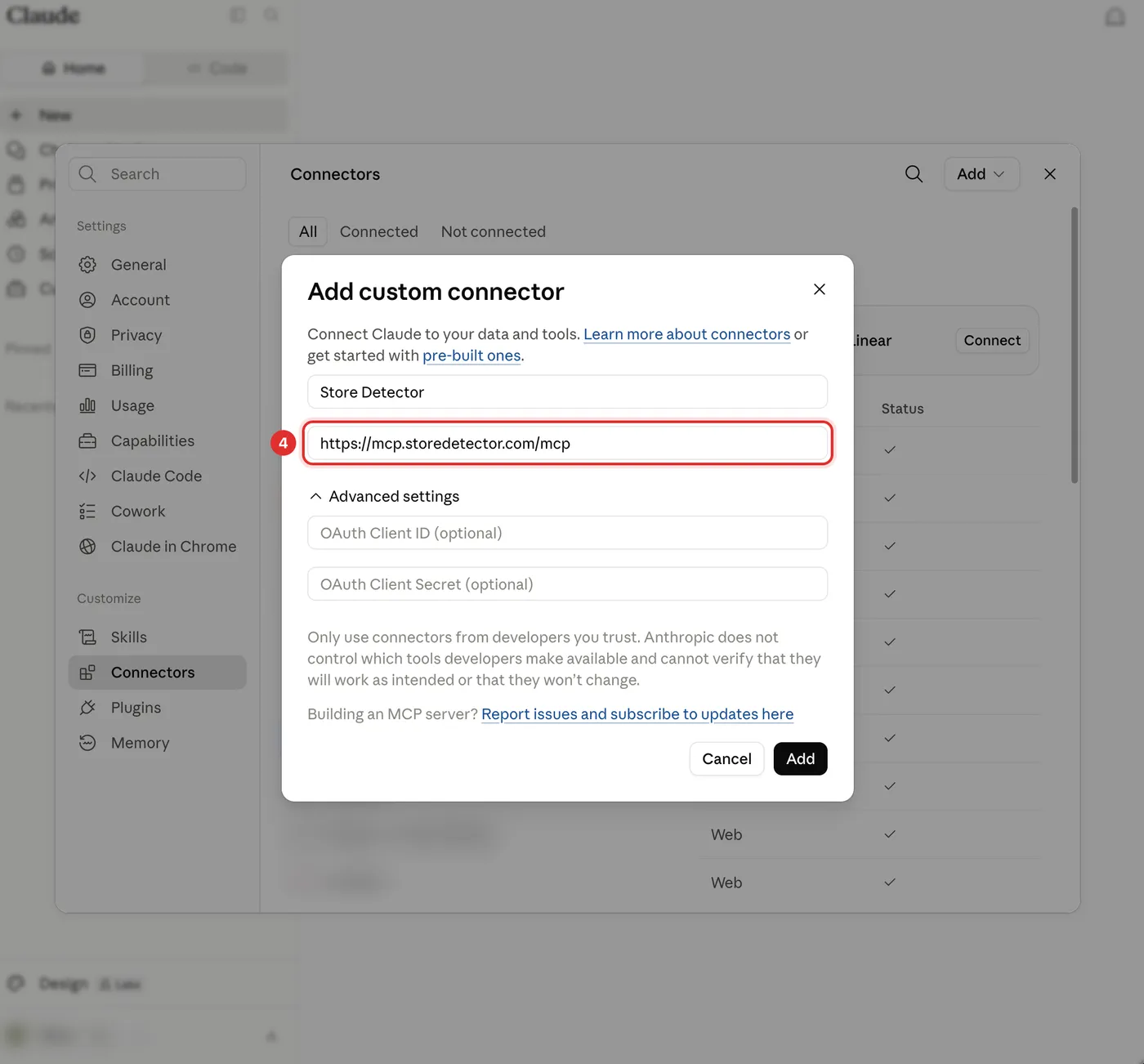Confirm with the black Add button
The image size is (1144, 1064).
pyautogui.click(x=800, y=759)
